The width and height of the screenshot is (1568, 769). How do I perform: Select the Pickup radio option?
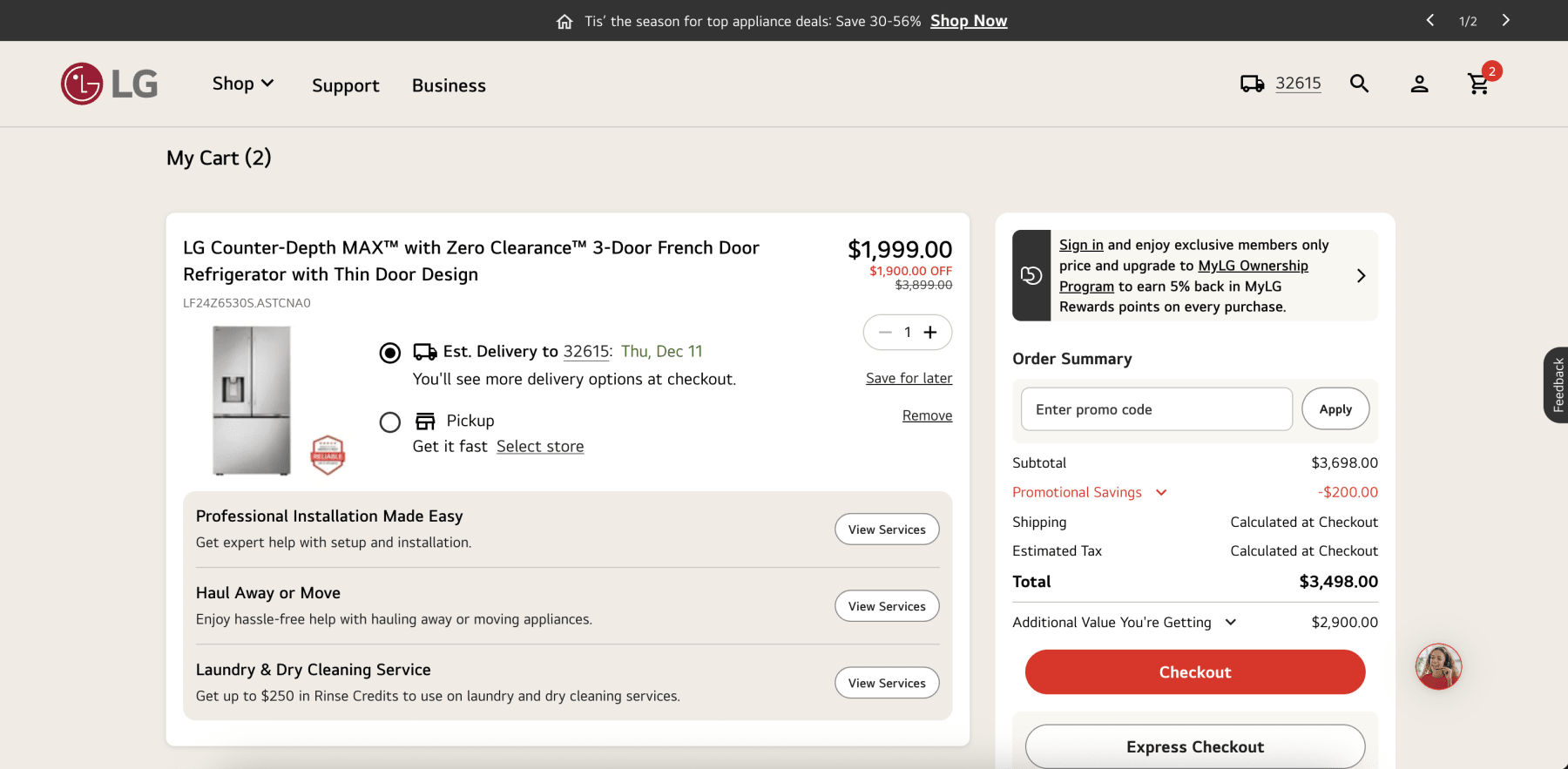(x=390, y=422)
